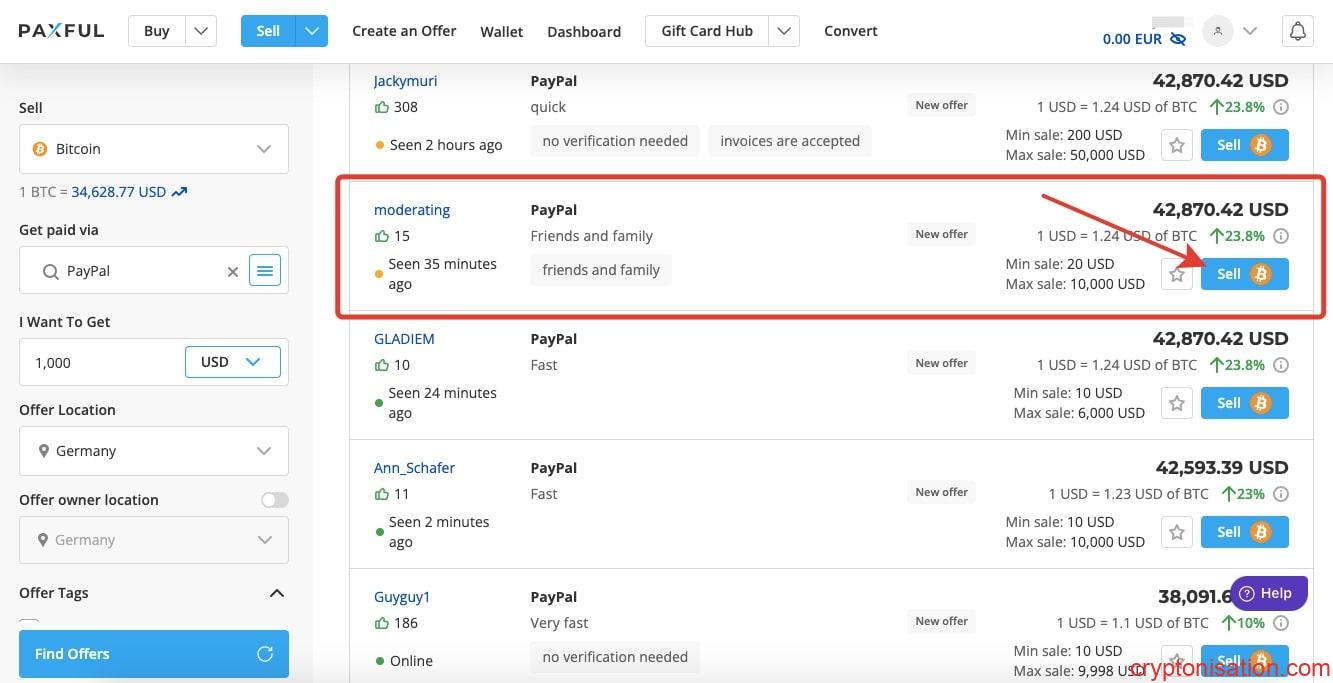Open the Bitcoin cryptocurrency dropdown

pyautogui.click(x=154, y=149)
